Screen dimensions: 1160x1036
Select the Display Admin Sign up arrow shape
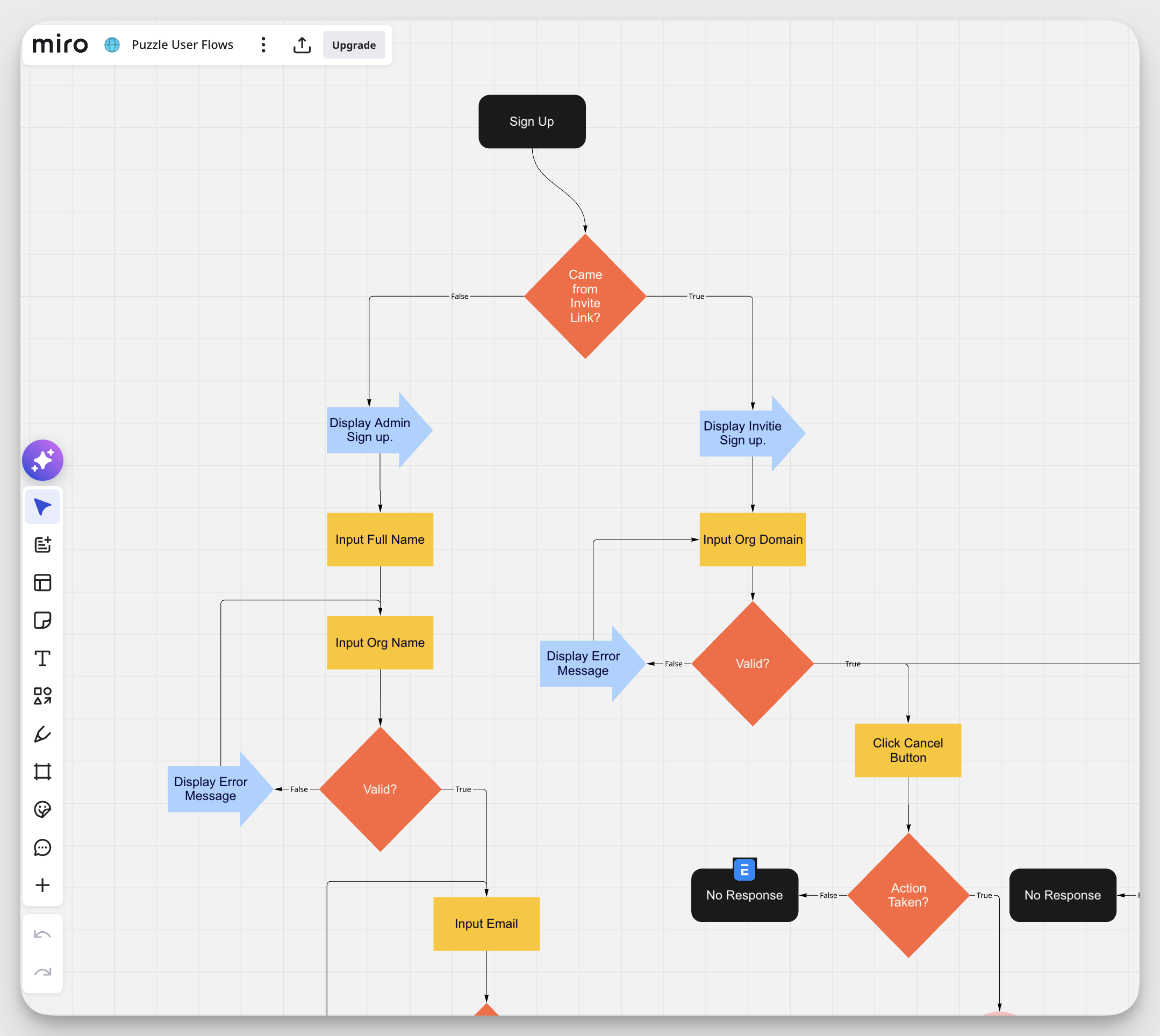click(380, 430)
